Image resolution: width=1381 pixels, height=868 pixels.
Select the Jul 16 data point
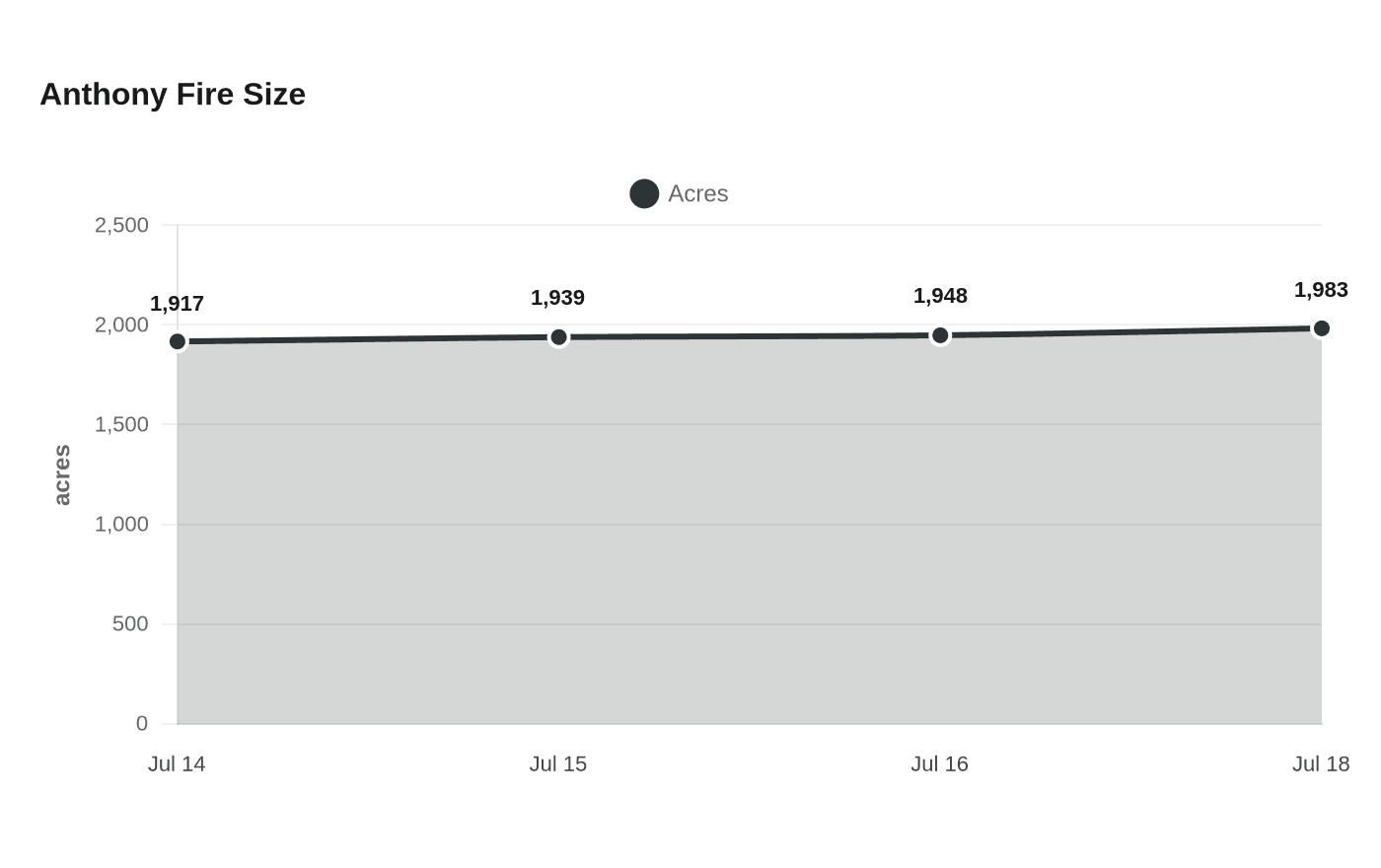tap(940, 335)
